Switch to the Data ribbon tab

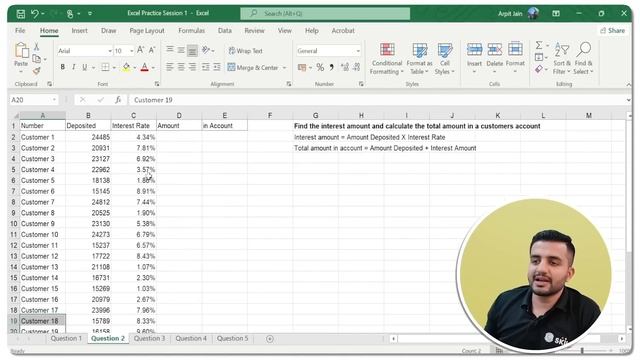(224, 31)
